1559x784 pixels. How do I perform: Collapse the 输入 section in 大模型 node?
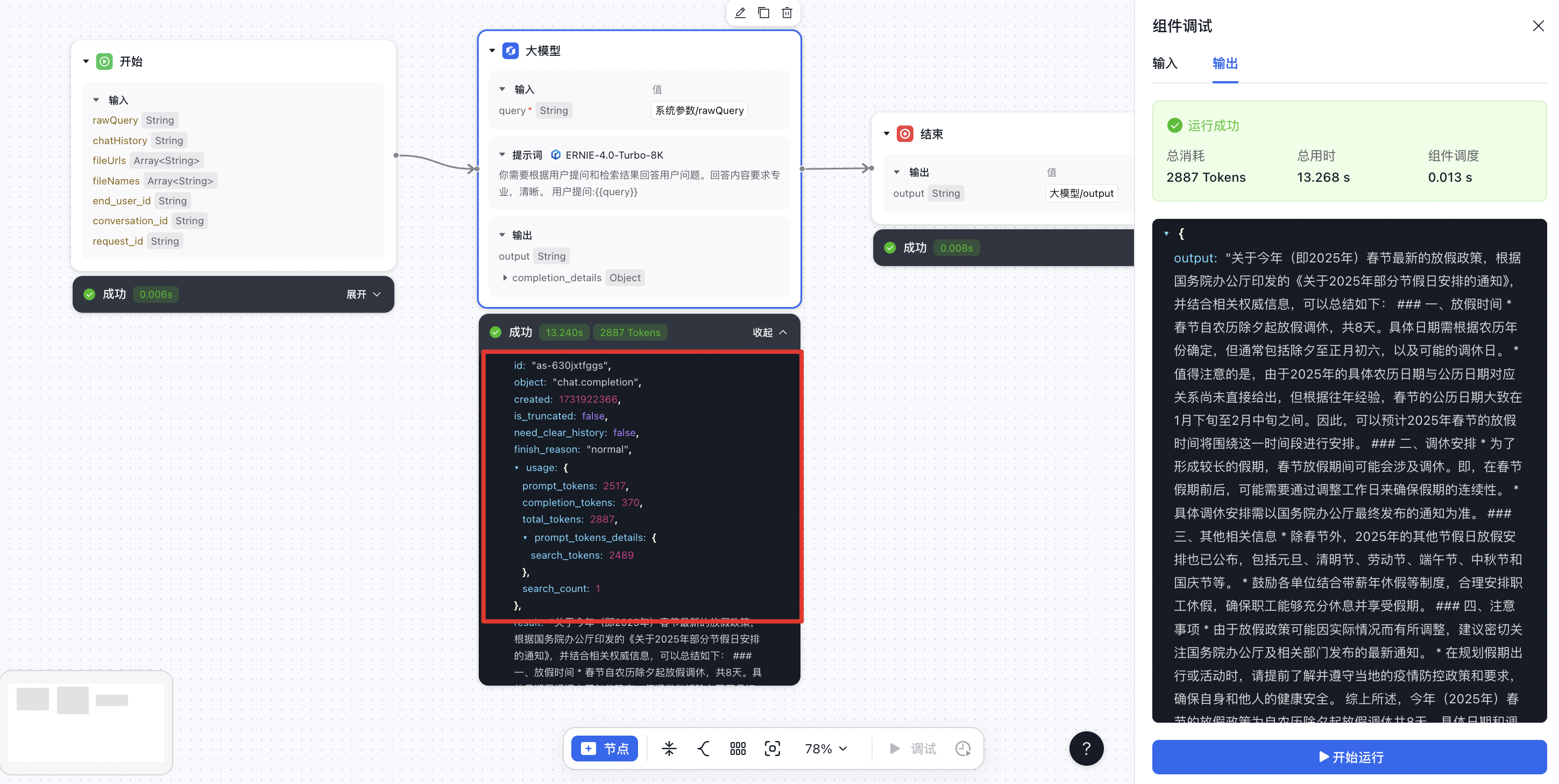(502, 89)
